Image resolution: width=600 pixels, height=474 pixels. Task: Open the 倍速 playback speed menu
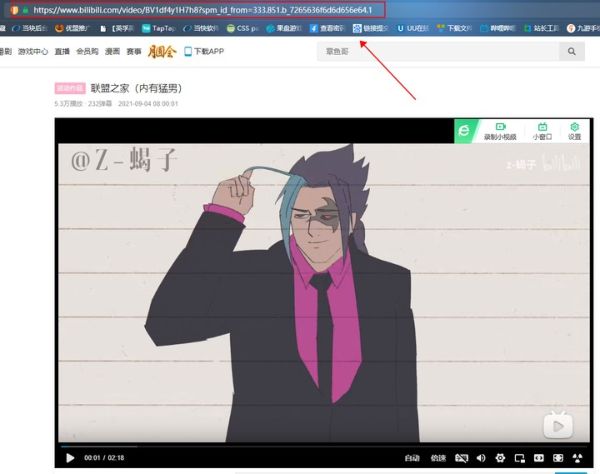point(438,458)
